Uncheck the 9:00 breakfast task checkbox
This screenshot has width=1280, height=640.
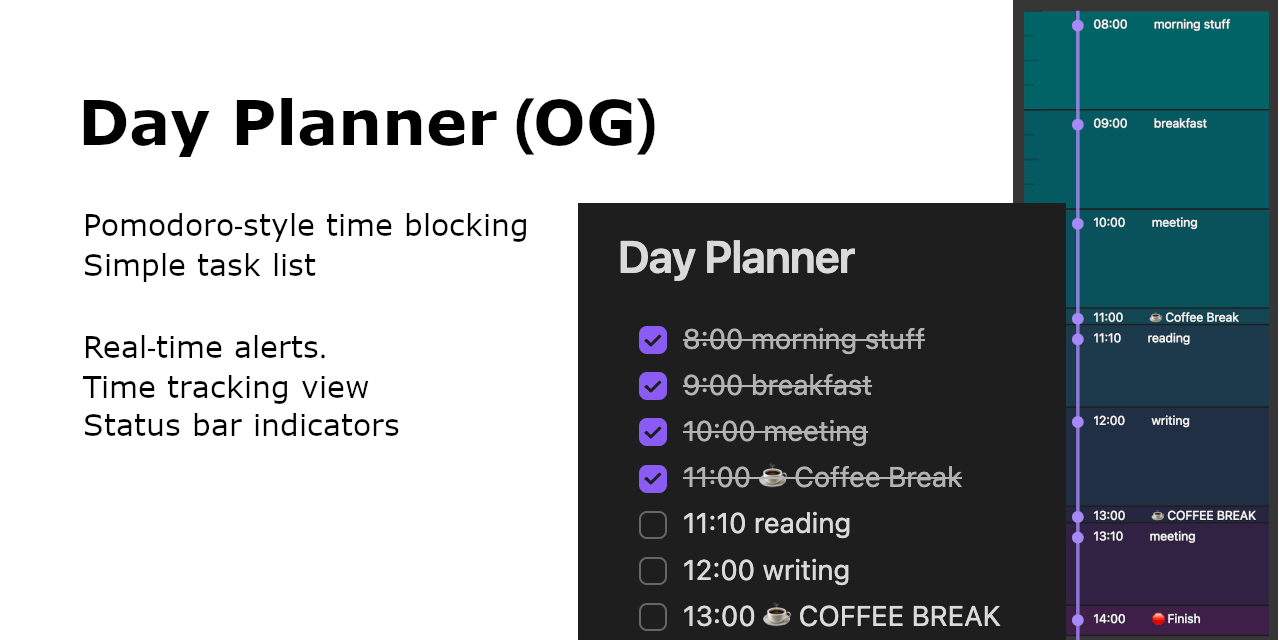click(x=653, y=386)
